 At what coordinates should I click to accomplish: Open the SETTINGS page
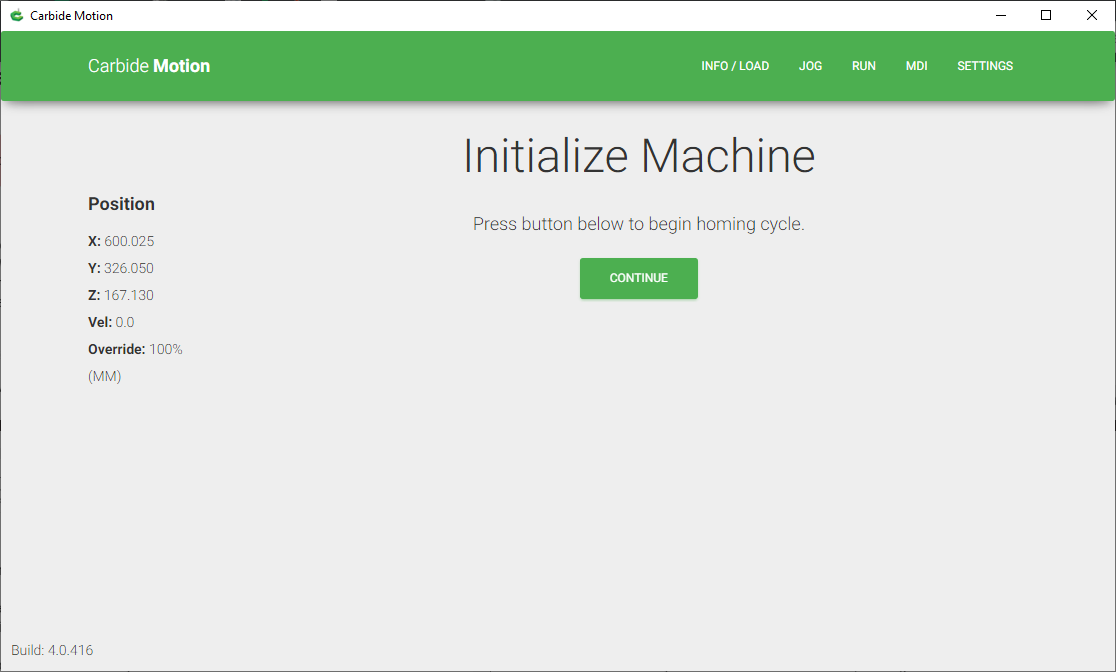[x=984, y=65]
